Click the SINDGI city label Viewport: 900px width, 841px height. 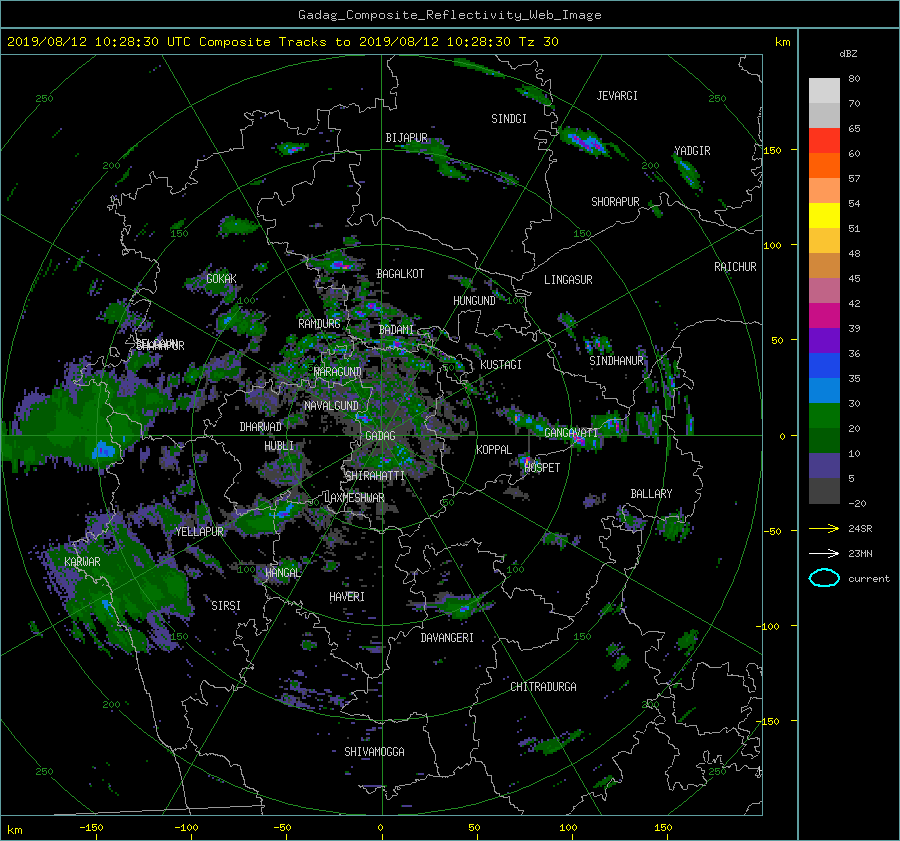point(509,119)
